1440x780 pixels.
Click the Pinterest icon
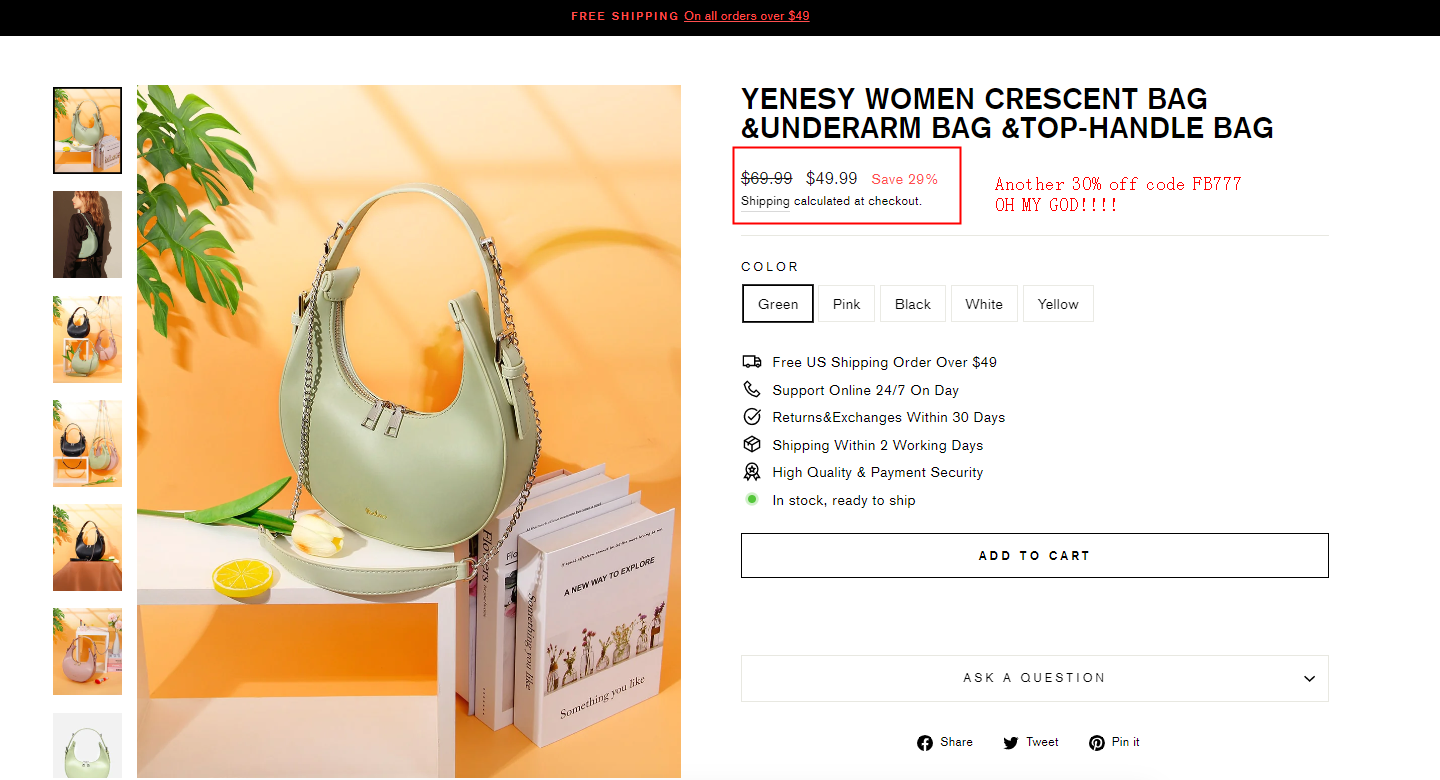click(x=1097, y=742)
